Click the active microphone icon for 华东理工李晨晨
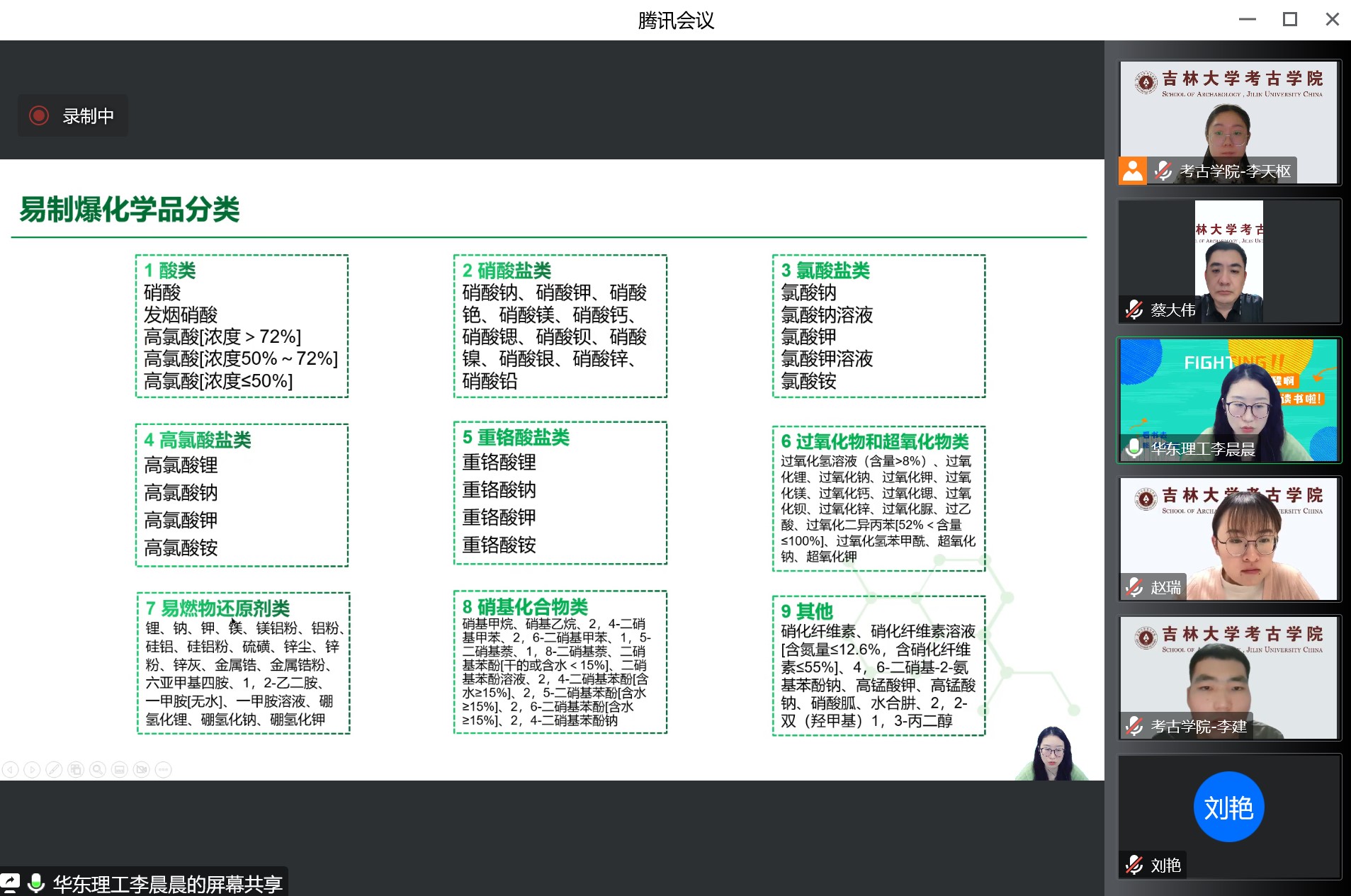The image size is (1351, 896). pyautogui.click(x=1134, y=448)
